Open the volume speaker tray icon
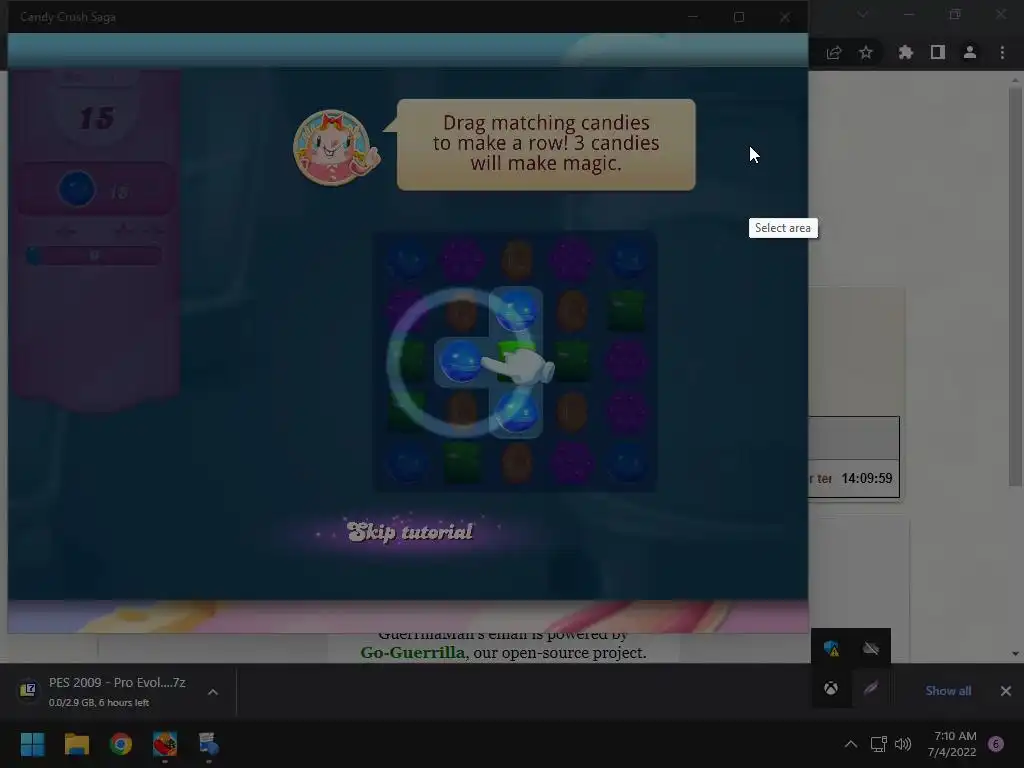The width and height of the screenshot is (1024, 768). pyautogui.click(x=903, y=744)
